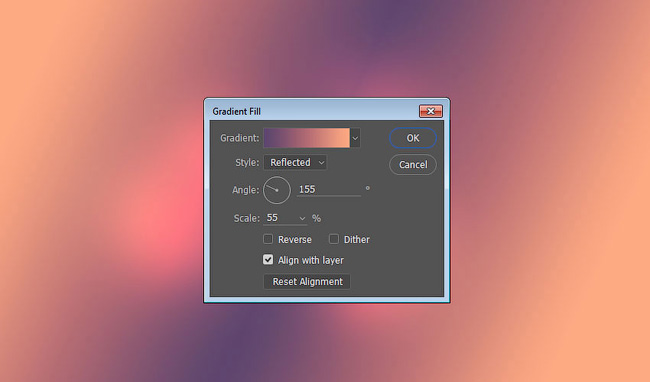The width and height of the screenshot is (650, 382).
Task: Enable the Dither checkbox
Action: click(334, 239)
